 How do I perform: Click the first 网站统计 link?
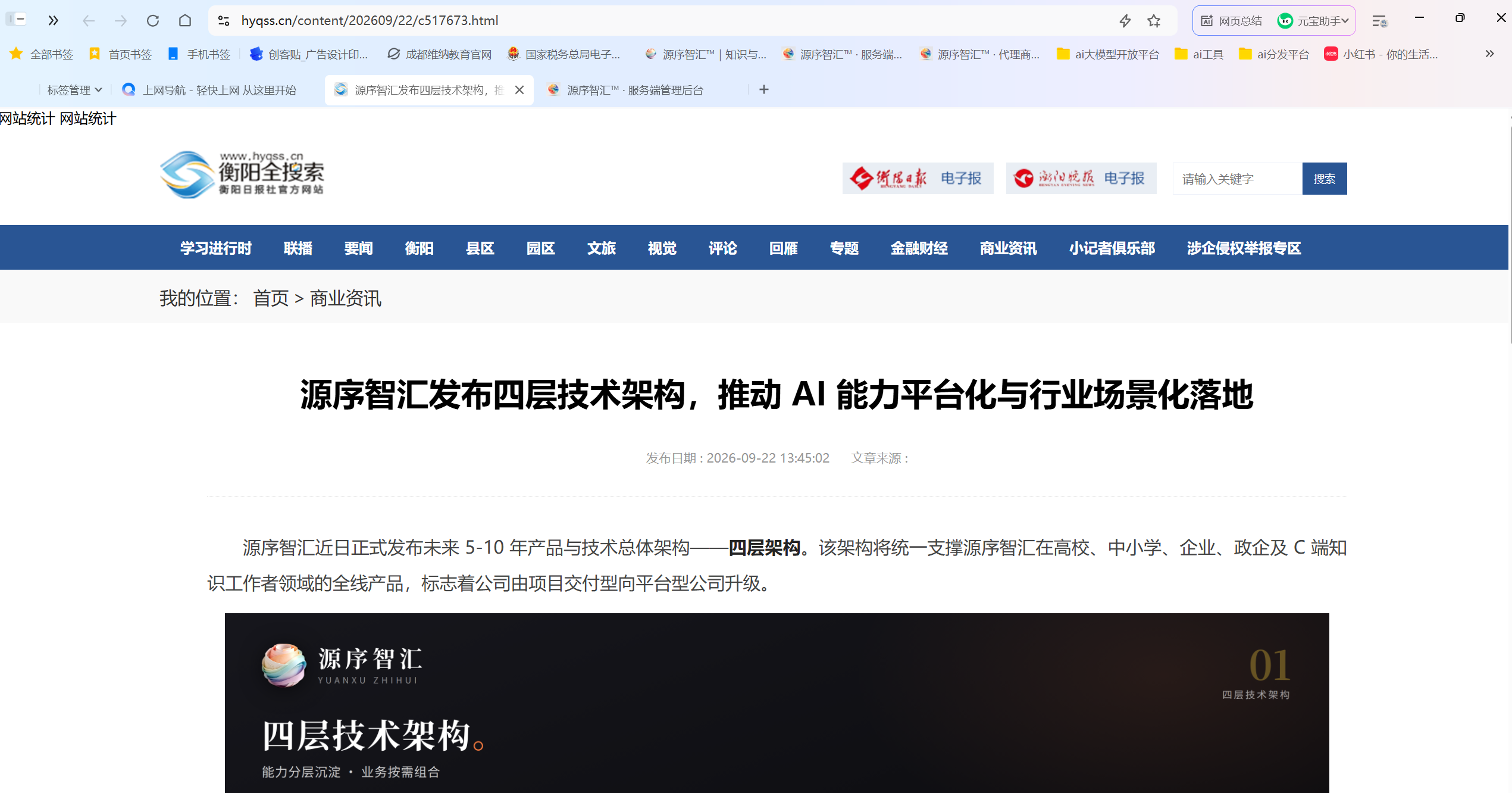point(27,118)
